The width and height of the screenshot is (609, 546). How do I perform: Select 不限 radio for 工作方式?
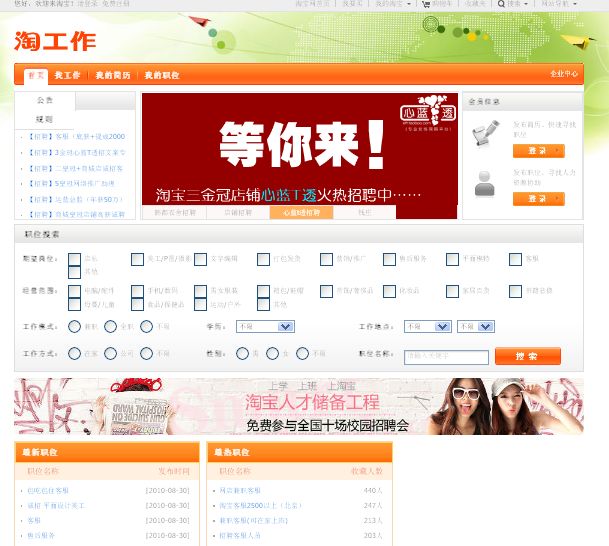[146, 353]
